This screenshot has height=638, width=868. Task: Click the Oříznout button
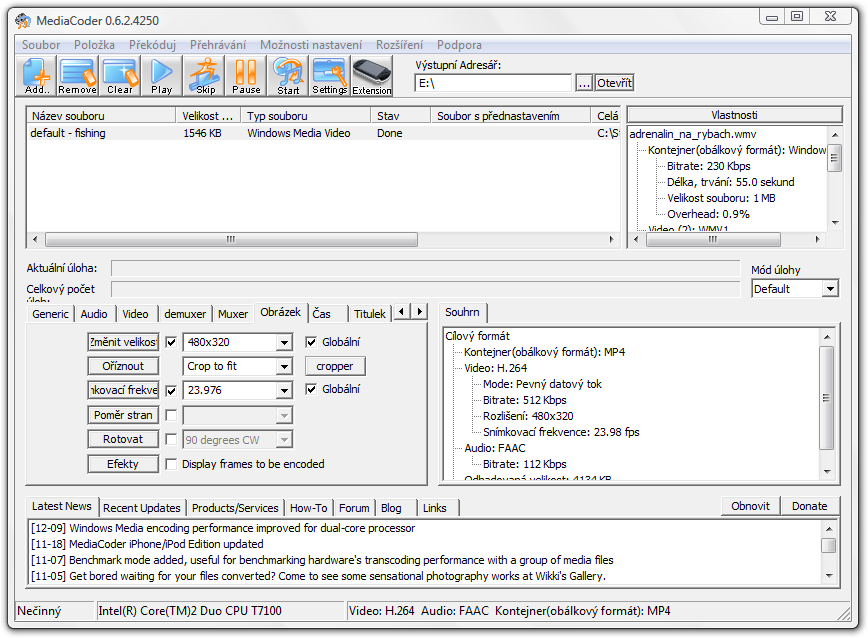click(x=123, y=366)
